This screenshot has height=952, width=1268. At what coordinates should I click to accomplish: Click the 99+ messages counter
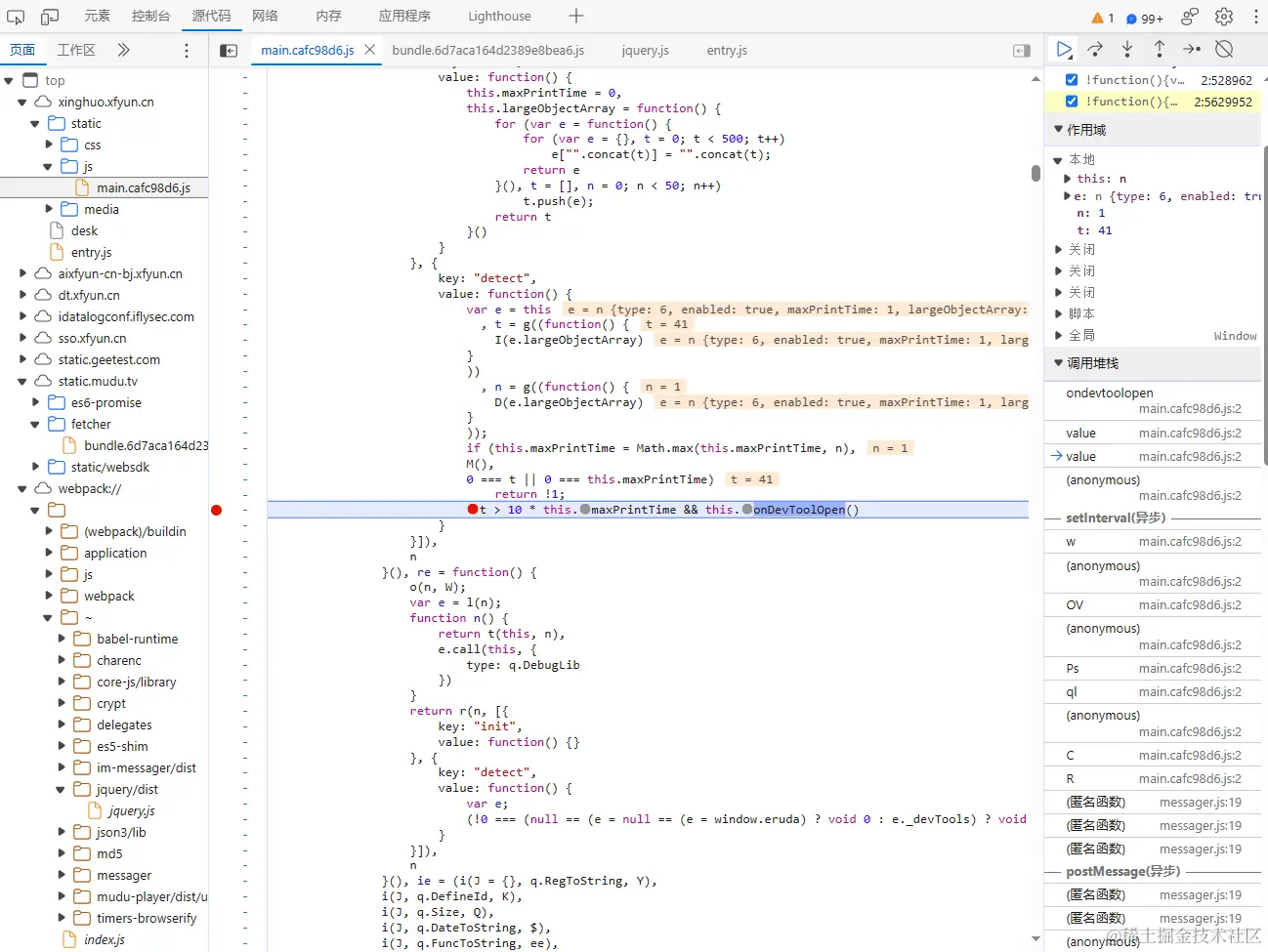(x=1145, y=18)
